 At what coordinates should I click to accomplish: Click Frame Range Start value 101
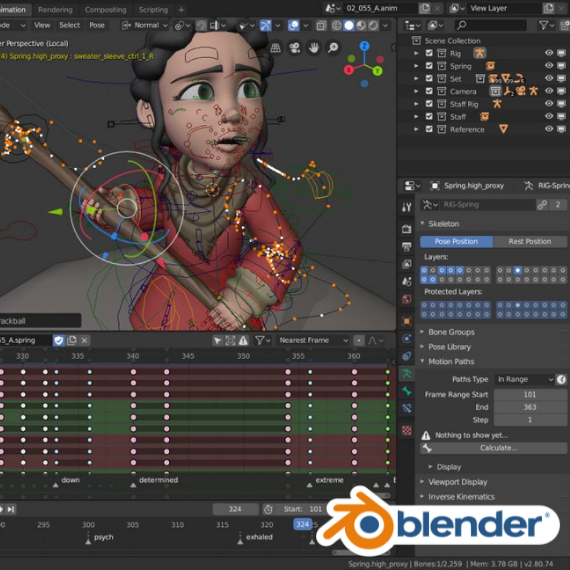point(530,394)
